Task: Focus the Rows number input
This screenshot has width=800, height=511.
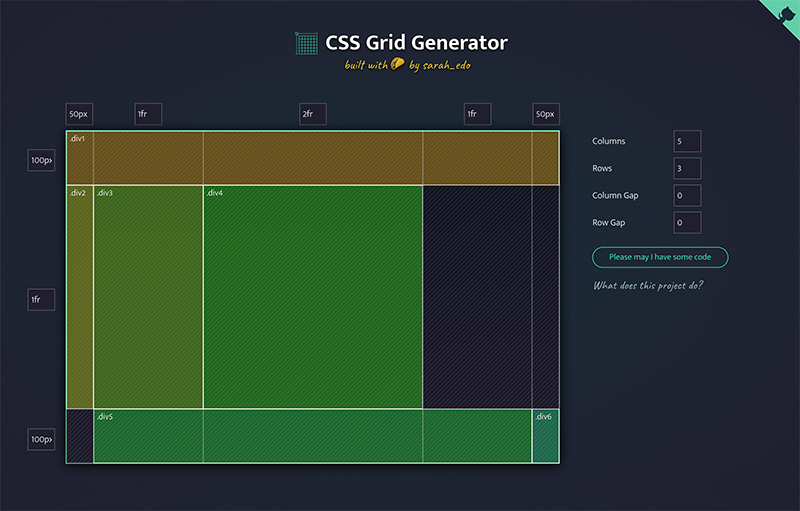Action: pos(687,168)
